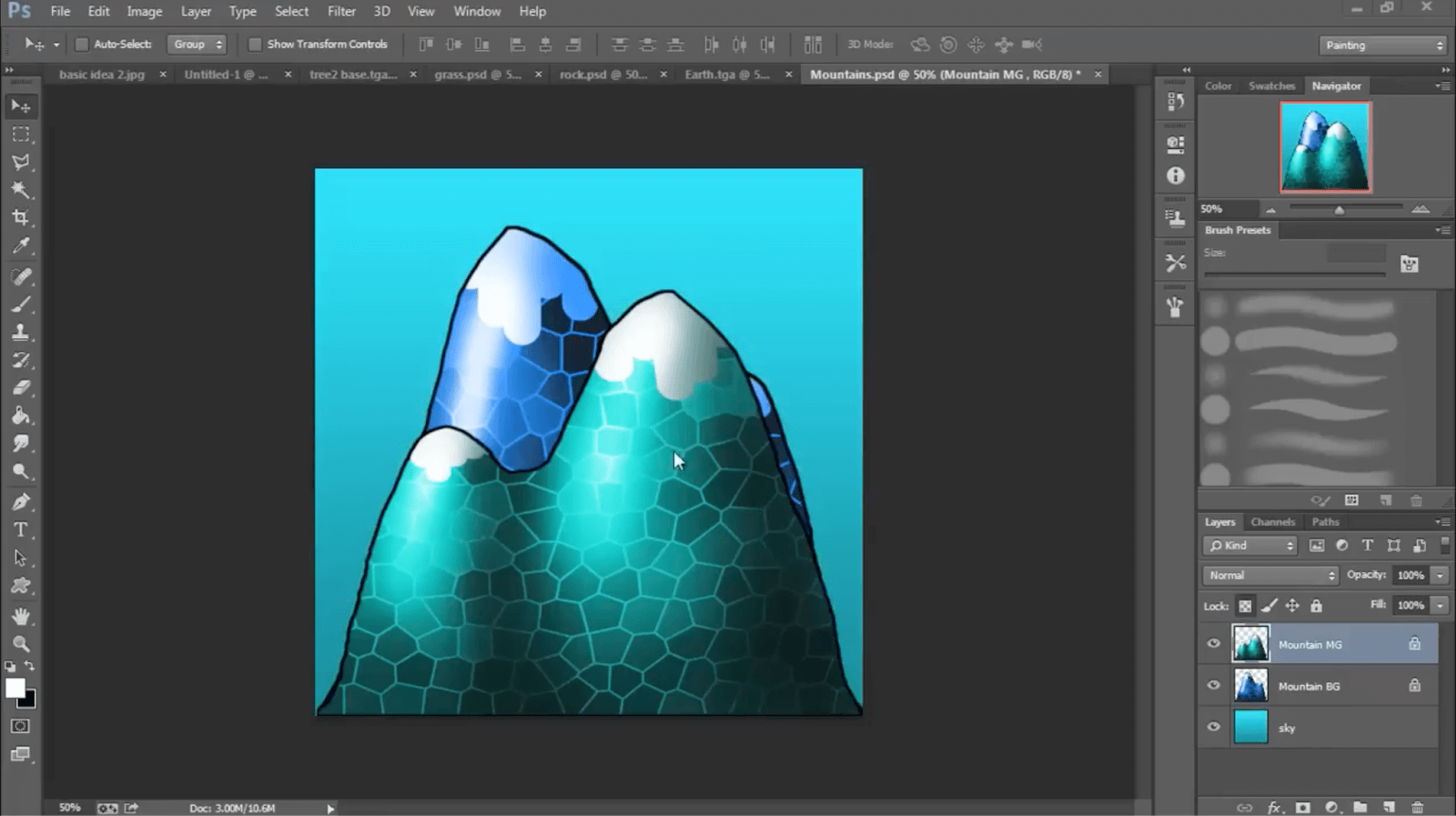The width and height of the screenshot is (1456, 816).
Task: Delete layer with trash icon
Action: (1417, 807)
